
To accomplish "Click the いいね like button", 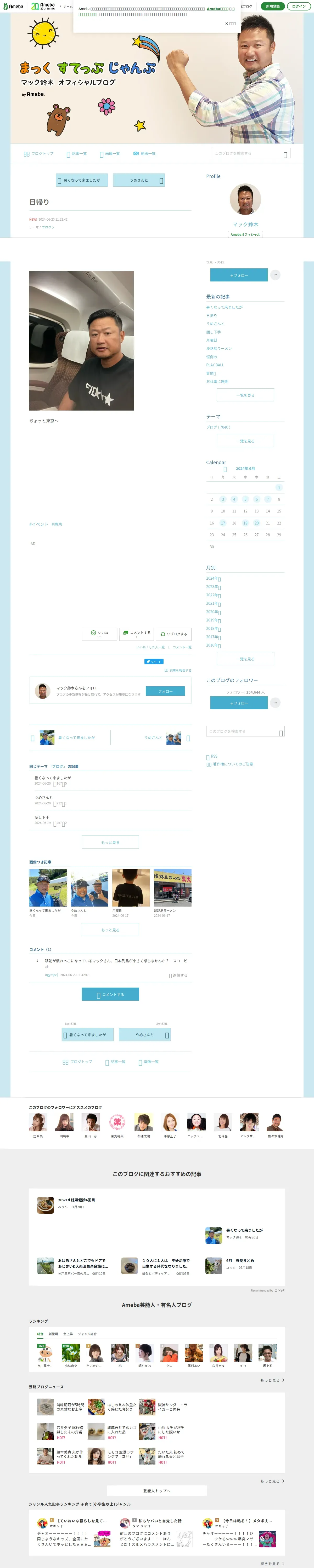I will tap(99, 634).
